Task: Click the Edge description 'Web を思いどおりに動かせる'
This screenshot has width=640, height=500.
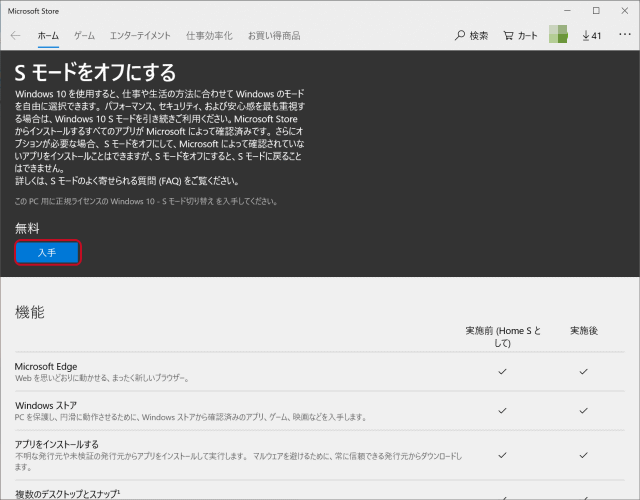Action: [x=102, y=378]
